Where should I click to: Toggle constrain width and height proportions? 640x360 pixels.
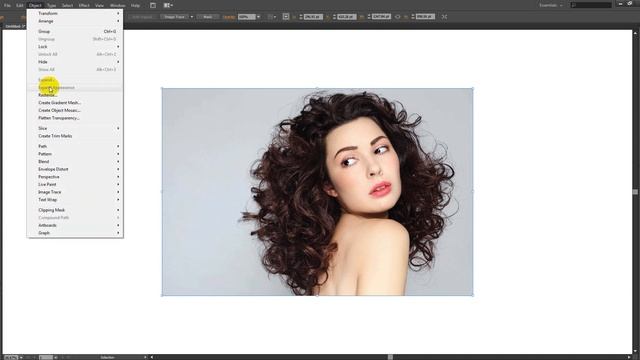397,17
